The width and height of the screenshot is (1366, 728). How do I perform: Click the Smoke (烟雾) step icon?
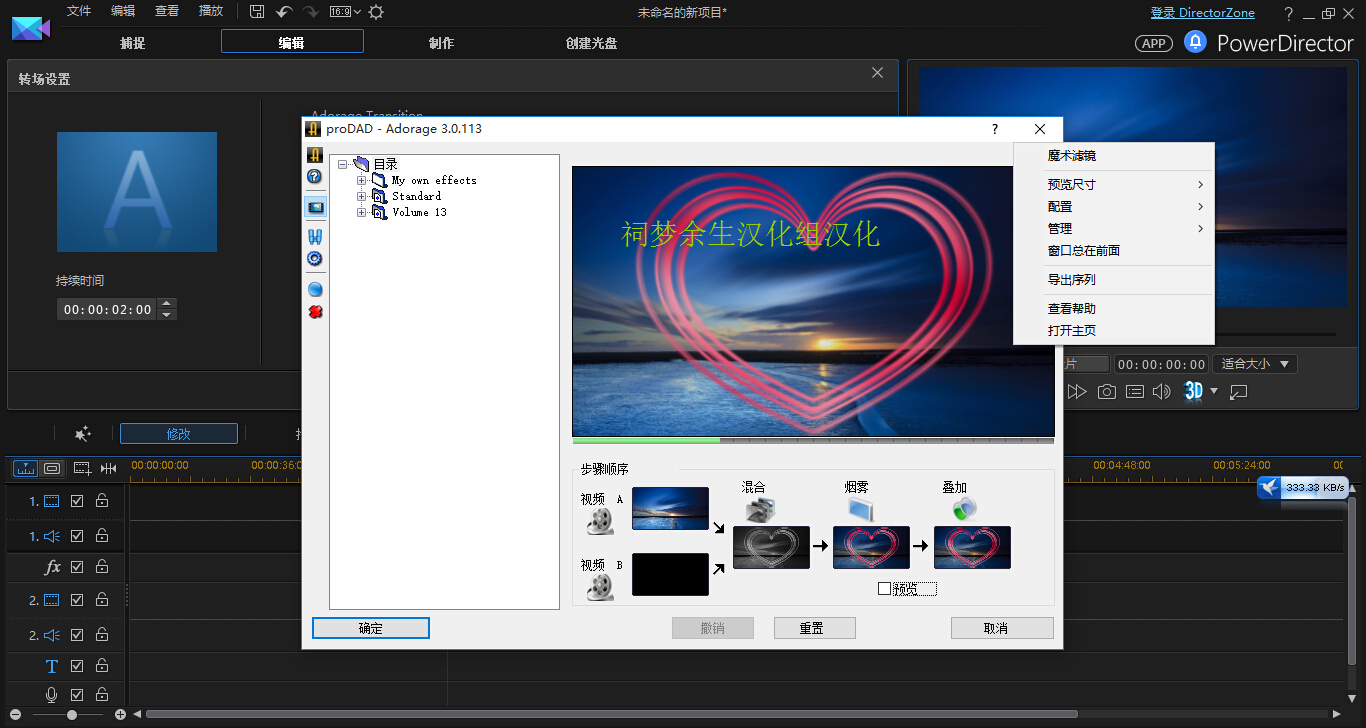coord(860,510)
